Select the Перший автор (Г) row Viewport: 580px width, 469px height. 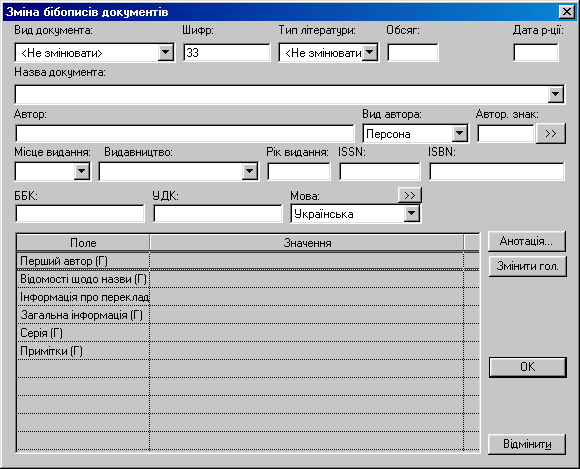tap(248, 261)
